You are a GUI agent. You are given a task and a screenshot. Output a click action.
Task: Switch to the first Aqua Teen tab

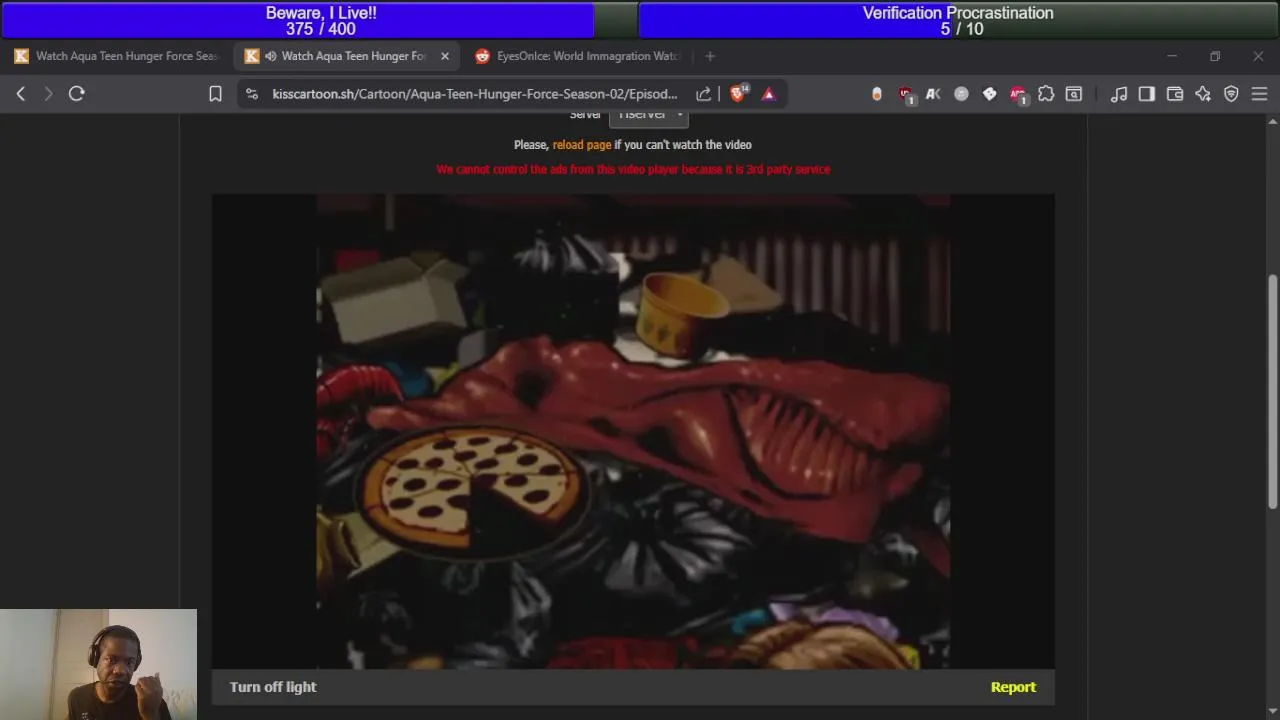pos(118,56)
